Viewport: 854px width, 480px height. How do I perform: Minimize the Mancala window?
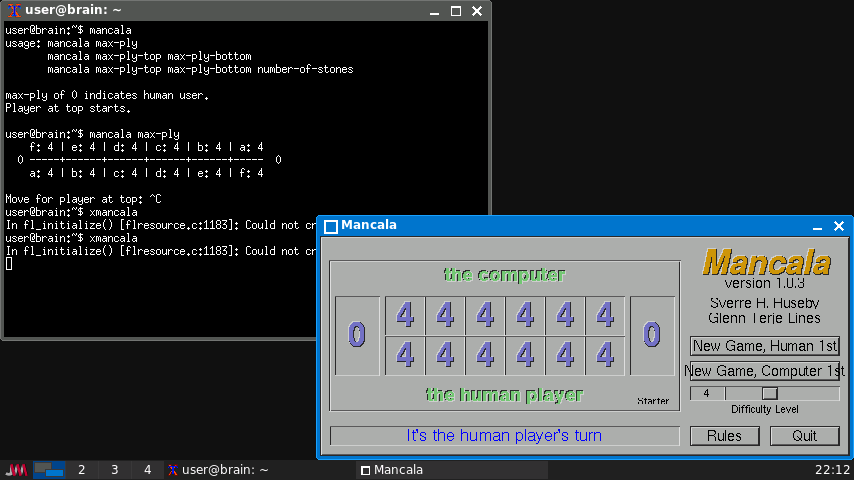tap(817, 226)
